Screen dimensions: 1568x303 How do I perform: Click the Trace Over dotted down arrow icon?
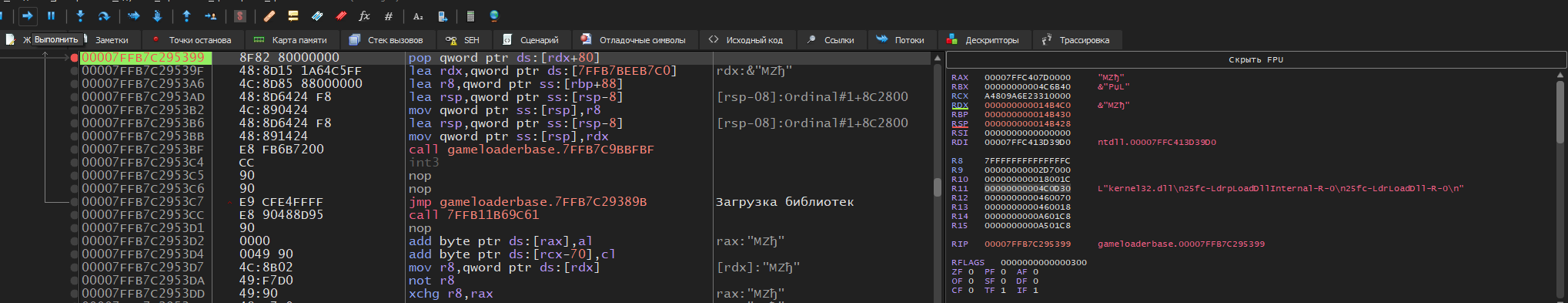[157, 15]
